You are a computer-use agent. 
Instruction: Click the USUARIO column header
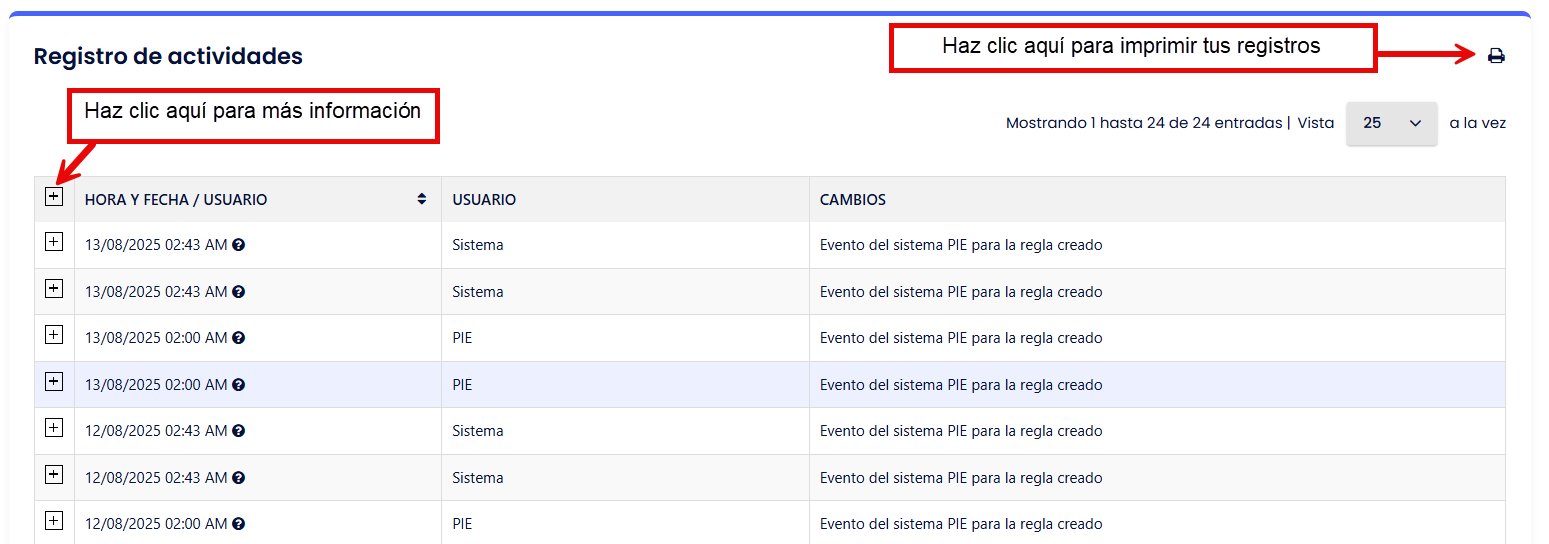484,200
